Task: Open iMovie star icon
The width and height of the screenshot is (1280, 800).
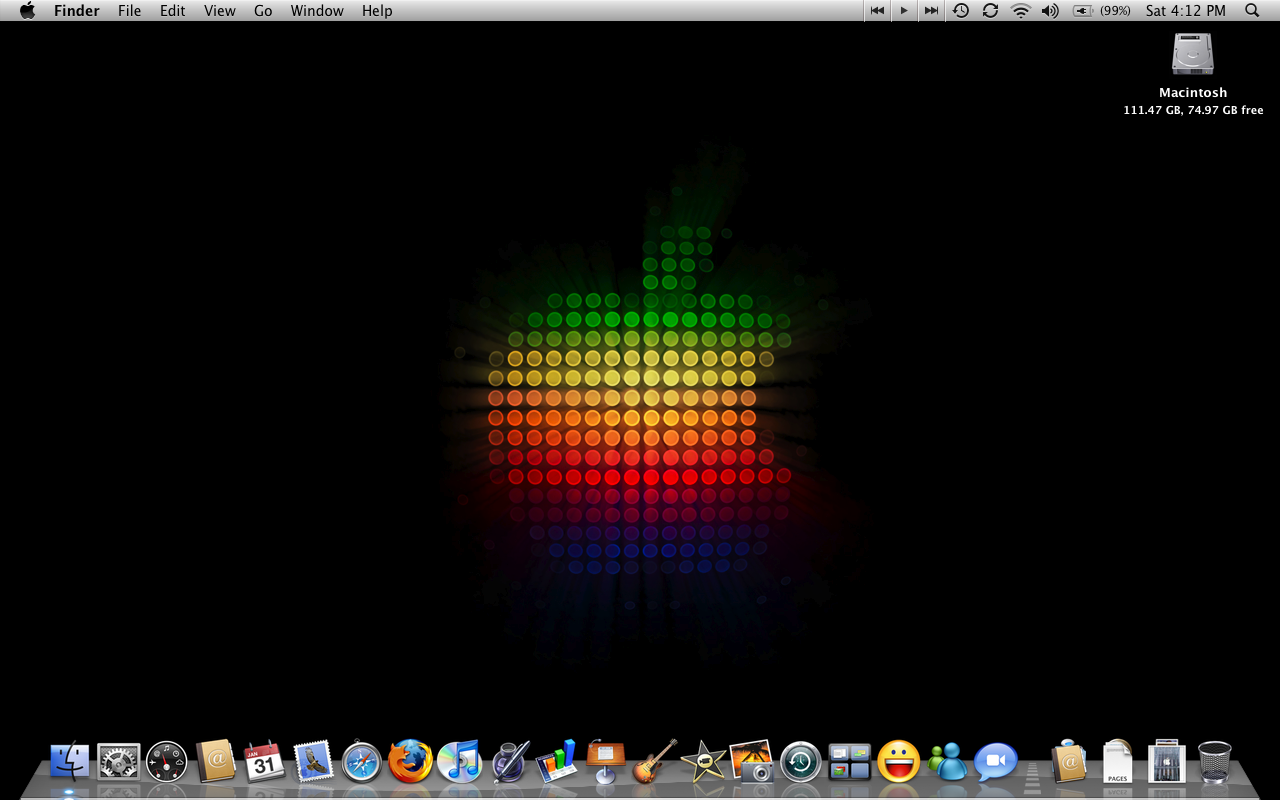Action: [x=703, y=762]
